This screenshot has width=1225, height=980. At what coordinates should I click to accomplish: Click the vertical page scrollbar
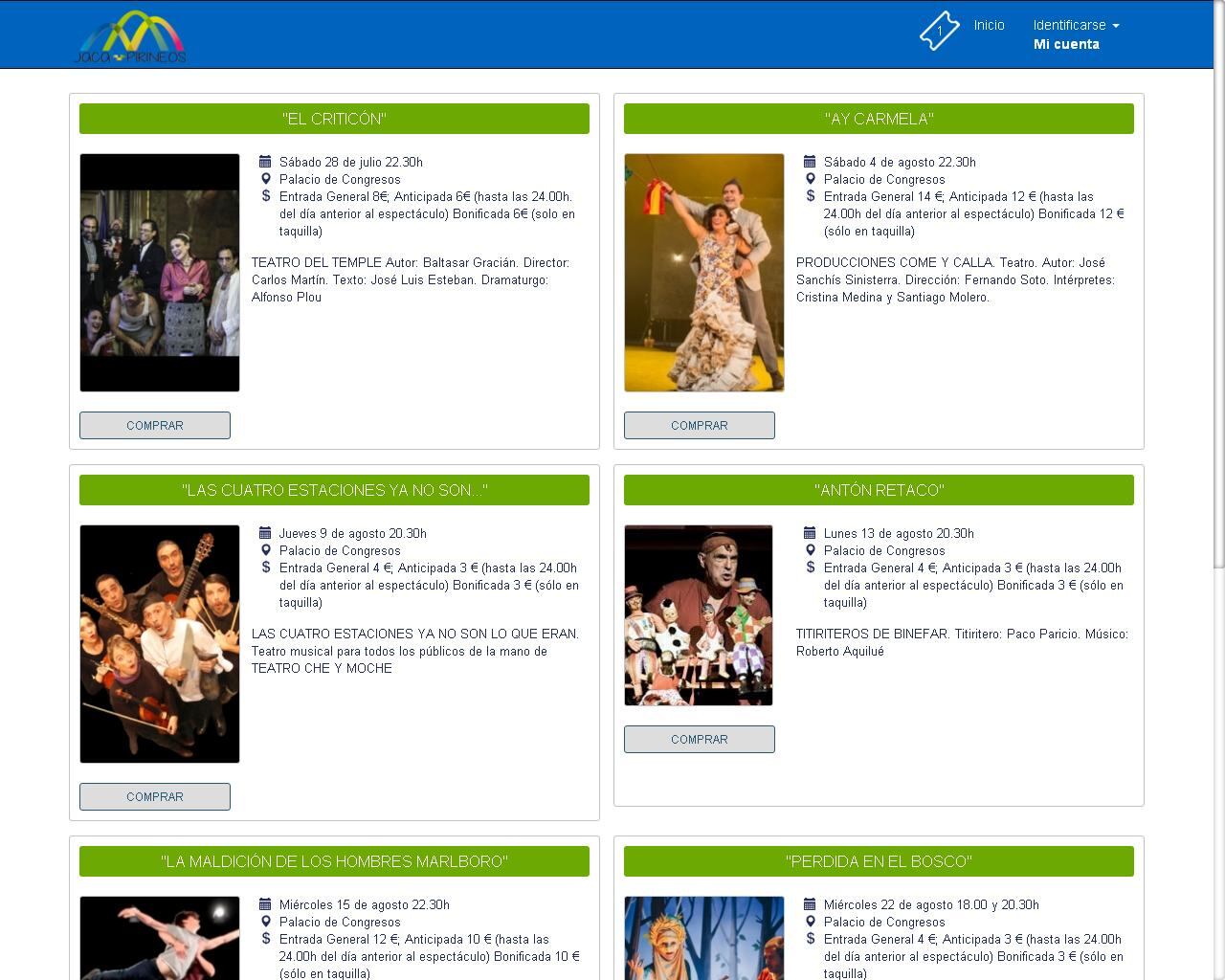click(x=1218, y=287)
